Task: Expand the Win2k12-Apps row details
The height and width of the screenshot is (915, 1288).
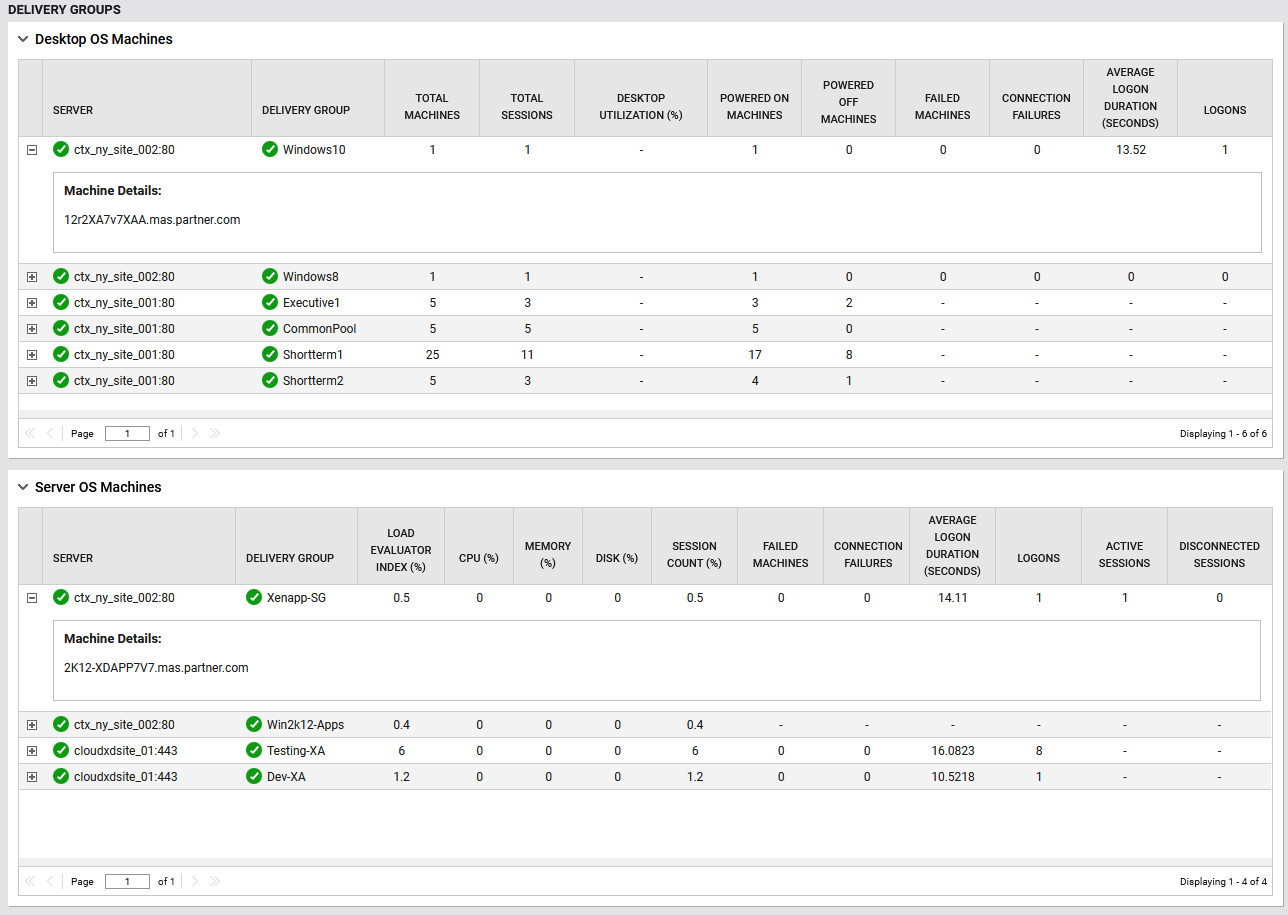Action: (x=31, y=724)
